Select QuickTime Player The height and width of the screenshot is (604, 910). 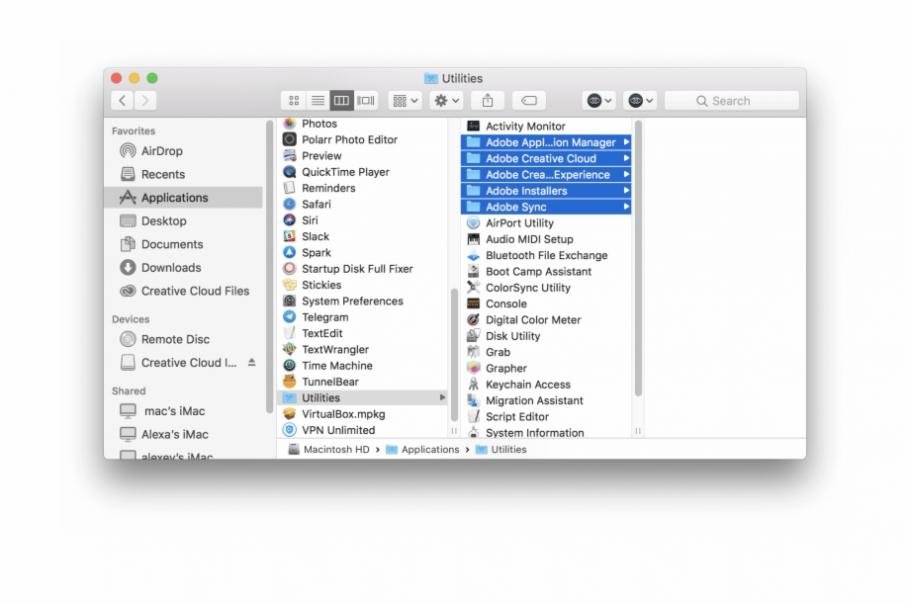(364, 172)
